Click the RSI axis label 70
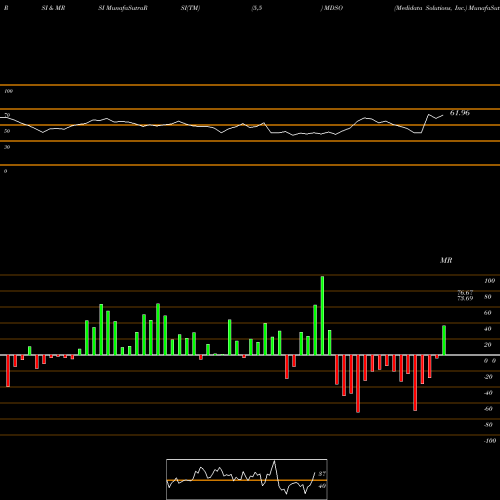This screenshot has width=500, height=500. pyautogui.click(x=7, y=115)
